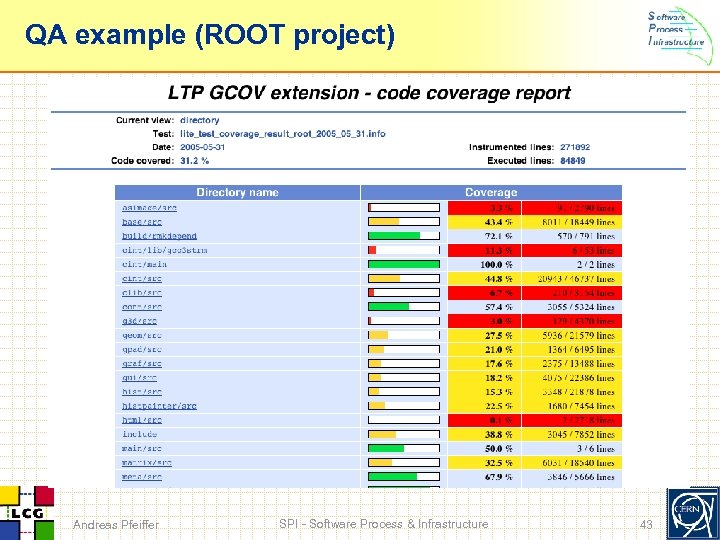Click the red clib/src percentage cell

484,293
